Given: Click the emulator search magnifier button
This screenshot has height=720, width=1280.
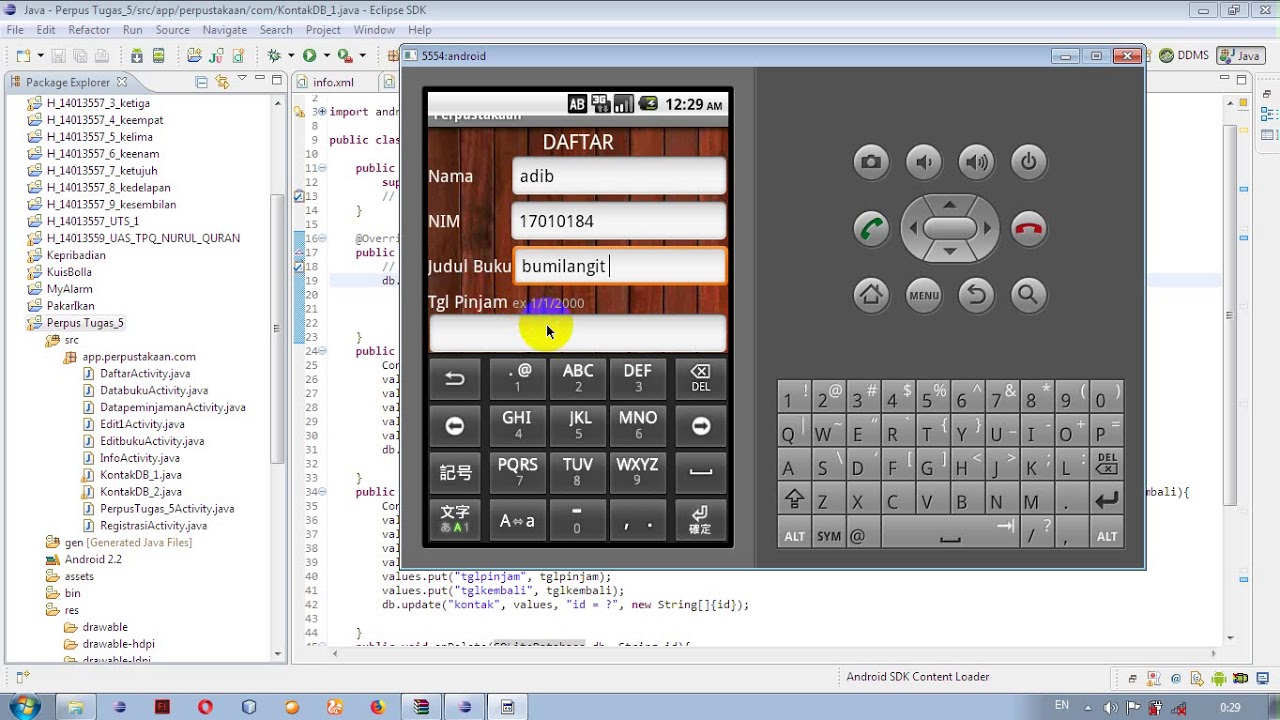Looking at the screenshot, I should [1029, 295].
